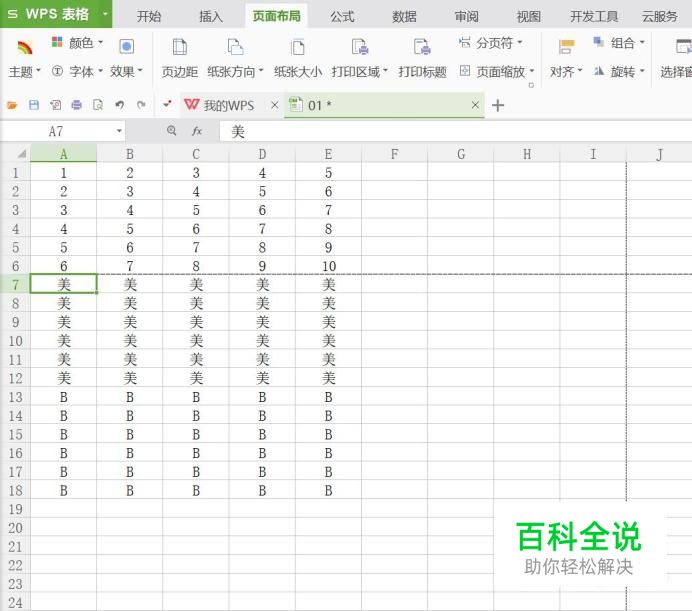
Task: Expand the 页面缩放 dropdown arrow
Action: pos(532,71)
